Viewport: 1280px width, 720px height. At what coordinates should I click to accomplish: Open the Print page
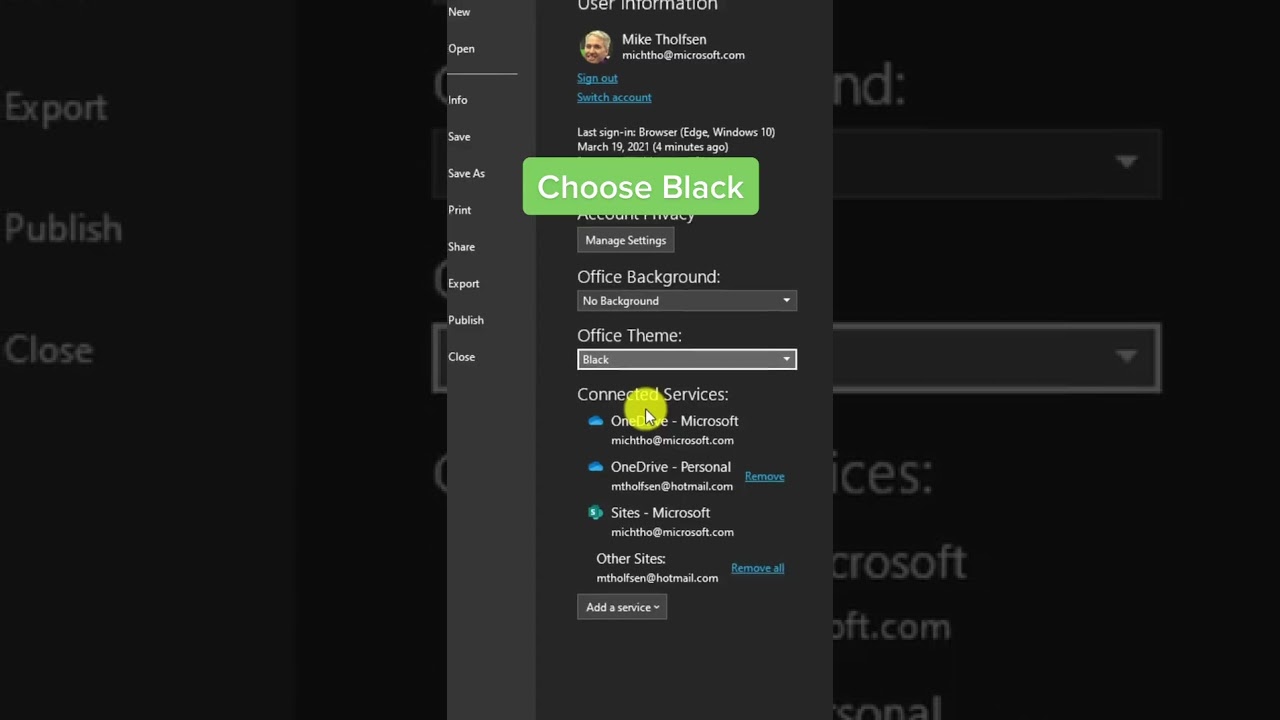point(459,210)
